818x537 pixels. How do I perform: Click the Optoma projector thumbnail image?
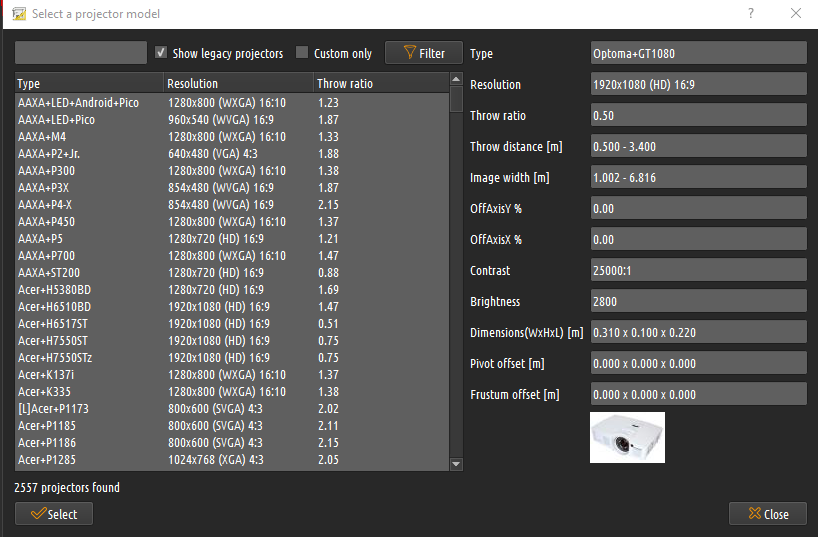627,437
